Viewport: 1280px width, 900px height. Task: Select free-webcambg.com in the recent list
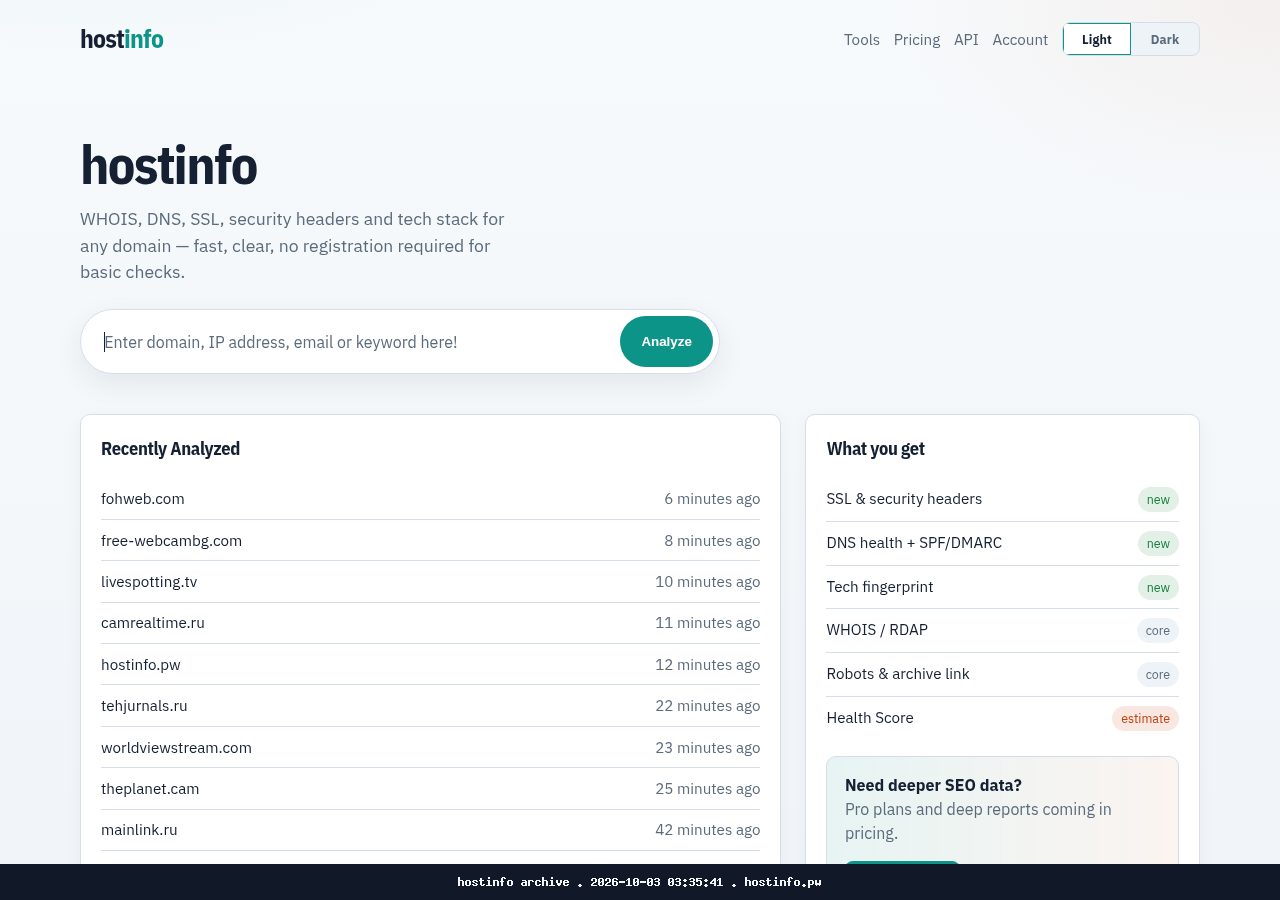[171, 541]
